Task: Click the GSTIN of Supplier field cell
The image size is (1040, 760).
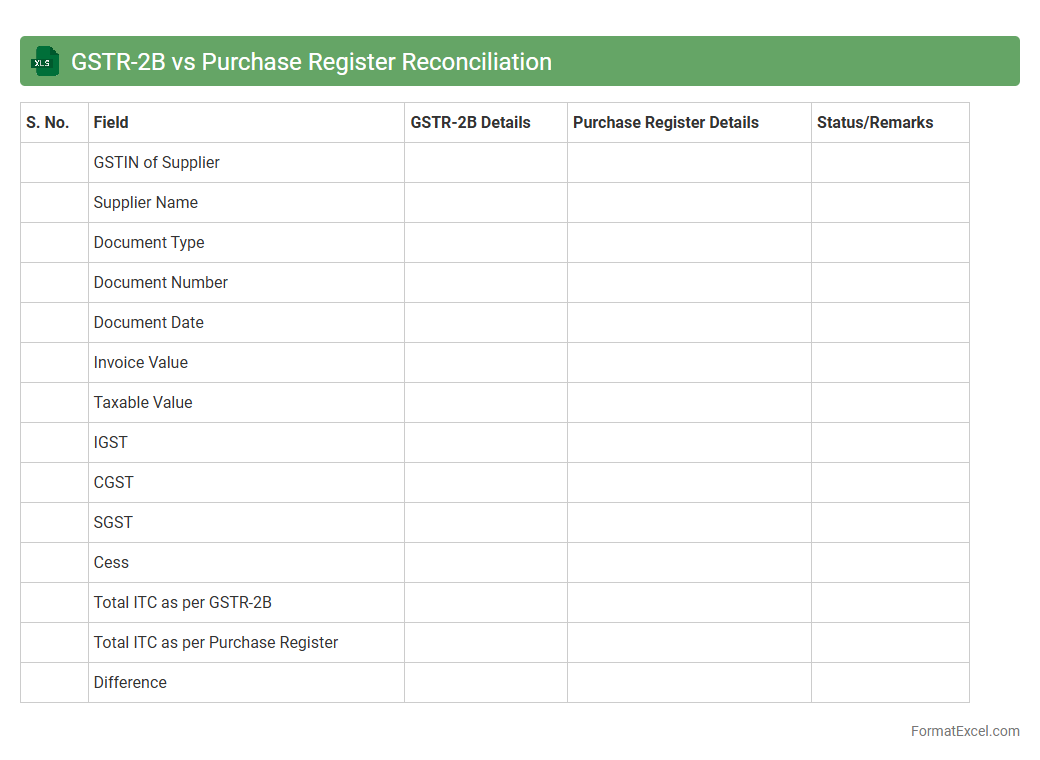Action: point(157,163)
